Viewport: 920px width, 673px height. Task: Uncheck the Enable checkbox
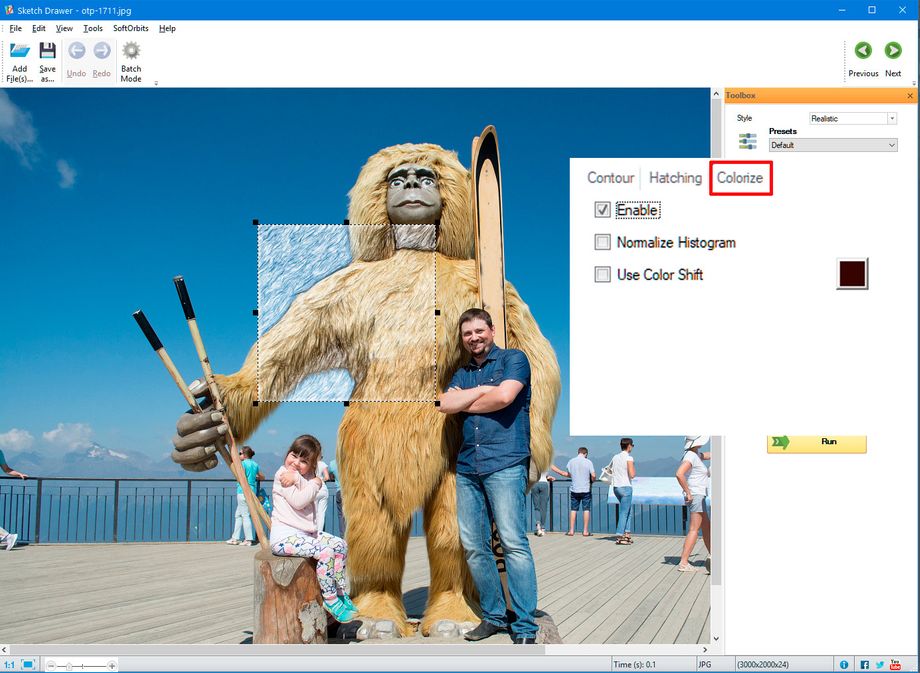pyautogui.click(x=601, y=210)
